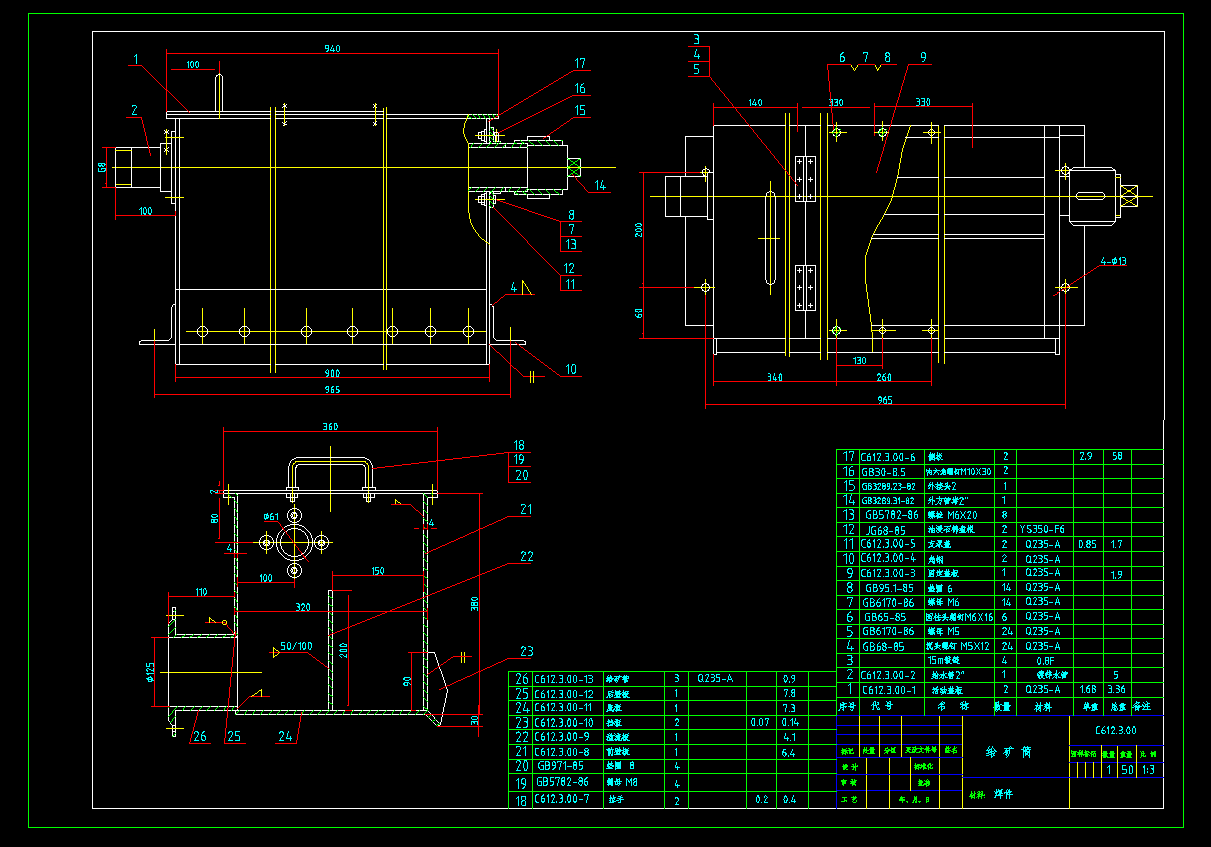Click the stacked balloons 3, 4, 5
This screenshot has height=847, width=1211.
697,55
